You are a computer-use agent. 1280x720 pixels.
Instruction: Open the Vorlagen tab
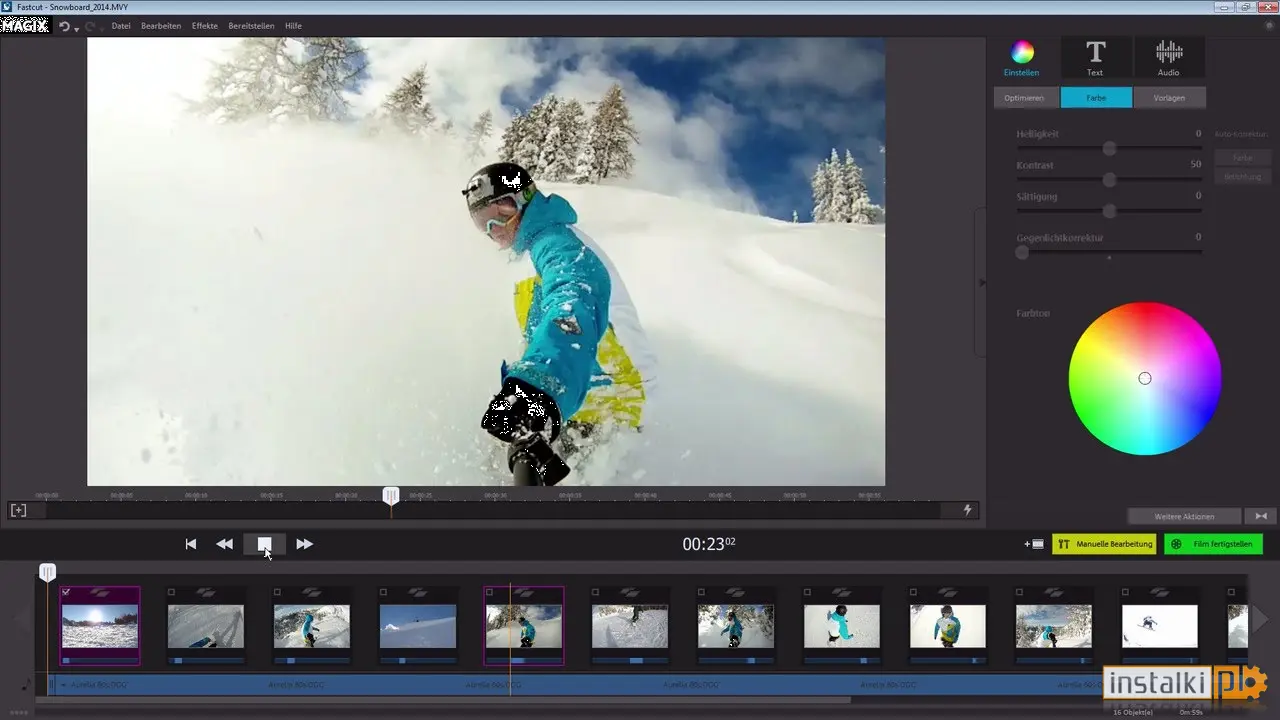(x=1169, y=98)
